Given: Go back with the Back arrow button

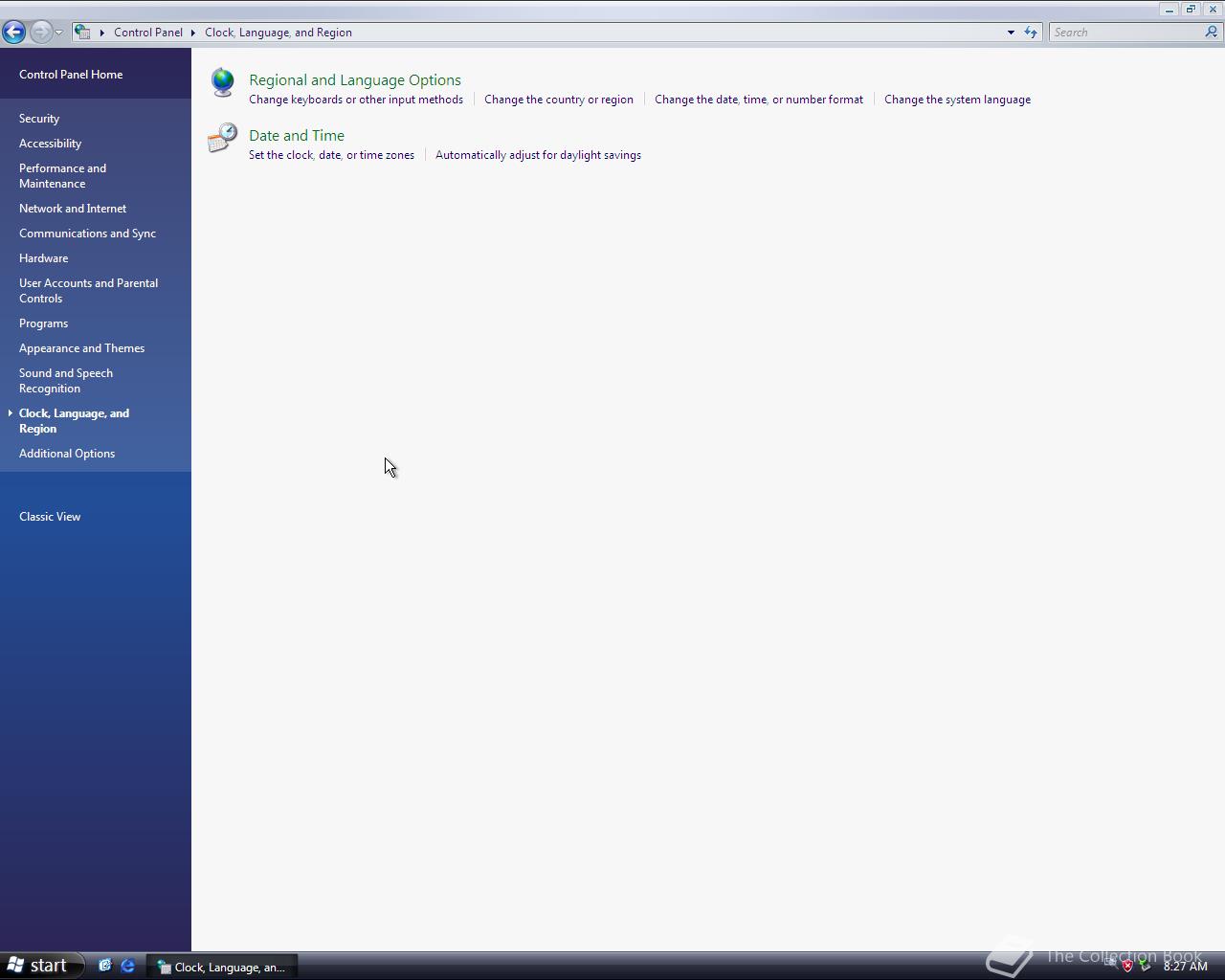Looking at the screenshot, I should (x=13, y=32).
